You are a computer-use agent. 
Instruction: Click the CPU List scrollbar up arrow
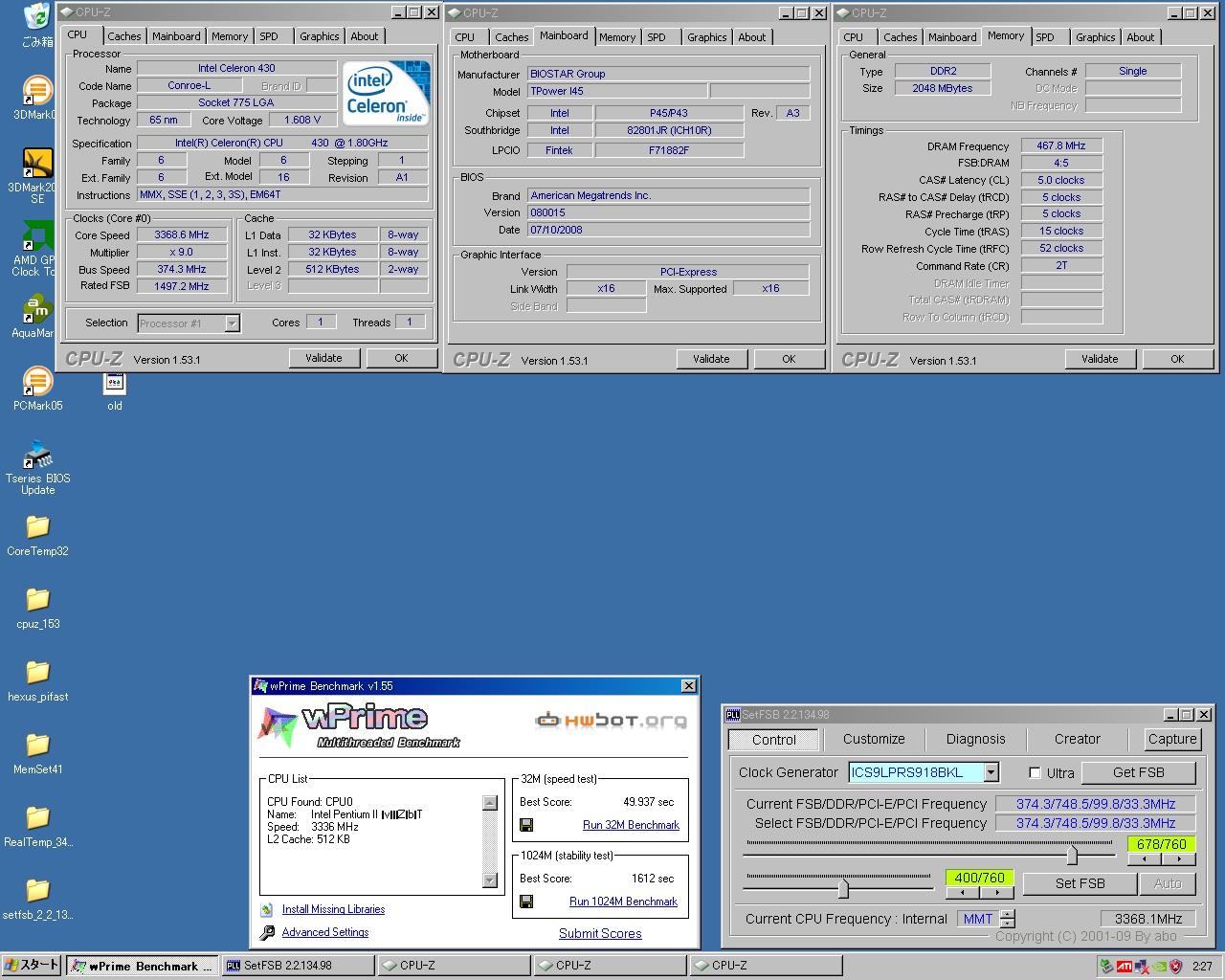(x=490, y=803)
